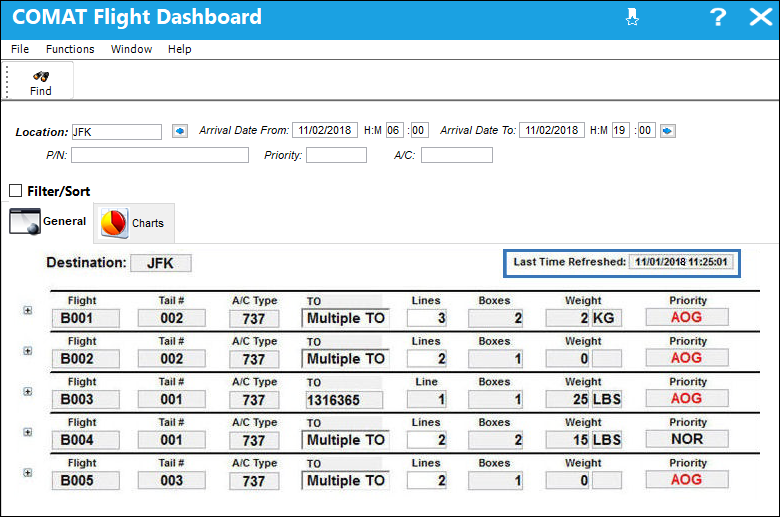This screenshot has height=517, width=780.
Task: Click Multiple TO field for flight B004
Action: click(346, 440)
